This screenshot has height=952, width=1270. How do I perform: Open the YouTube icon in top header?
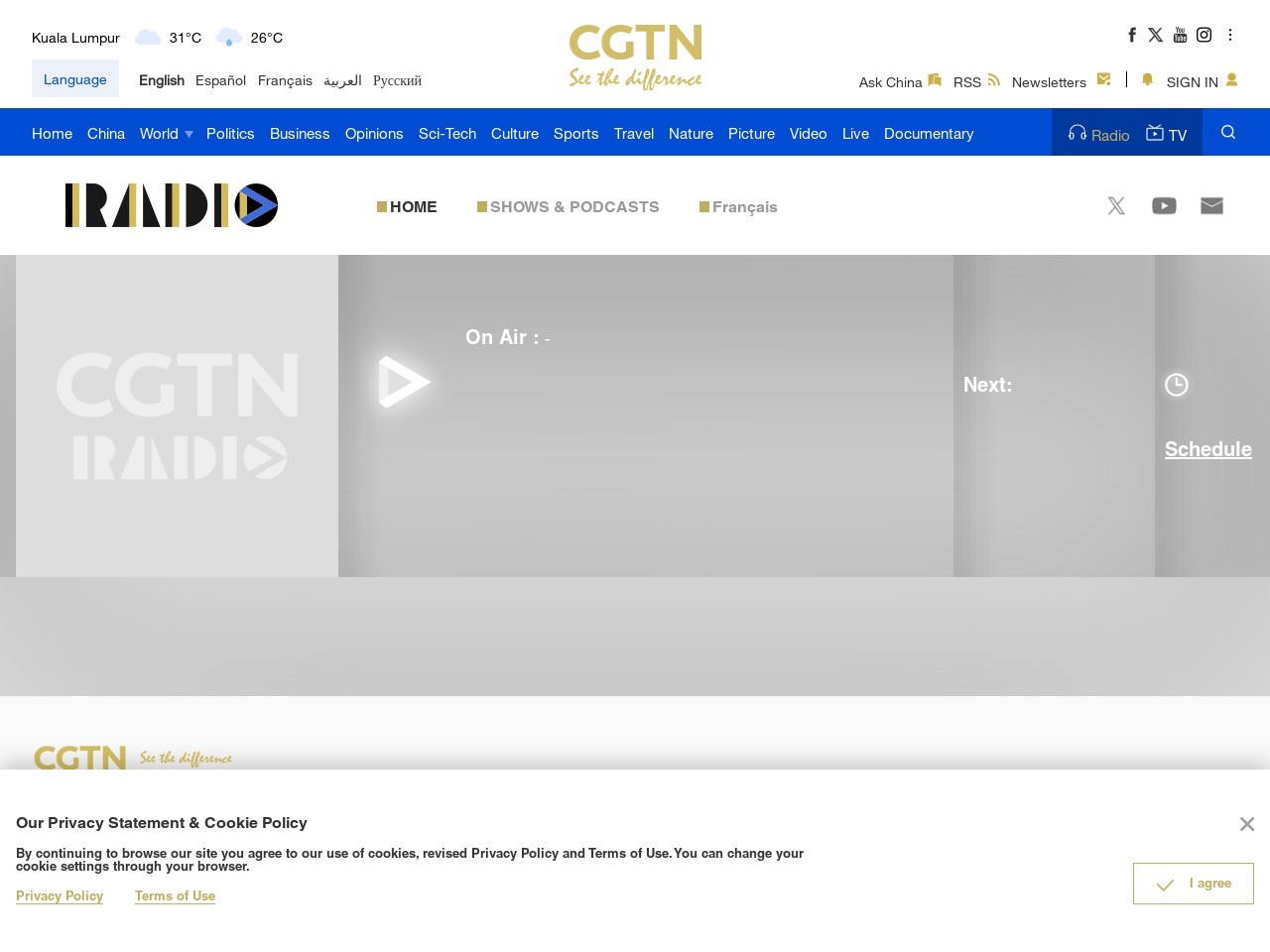pyautogui.click(x=1180, y=35)
